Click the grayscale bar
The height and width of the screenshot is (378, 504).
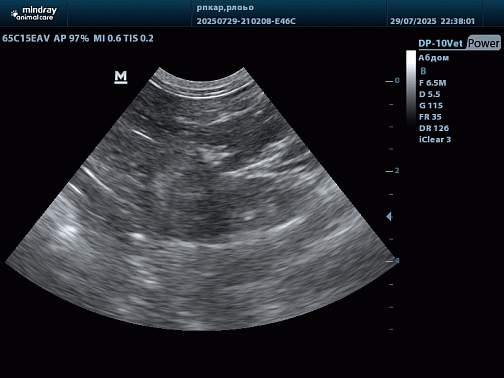pos(411,88)
